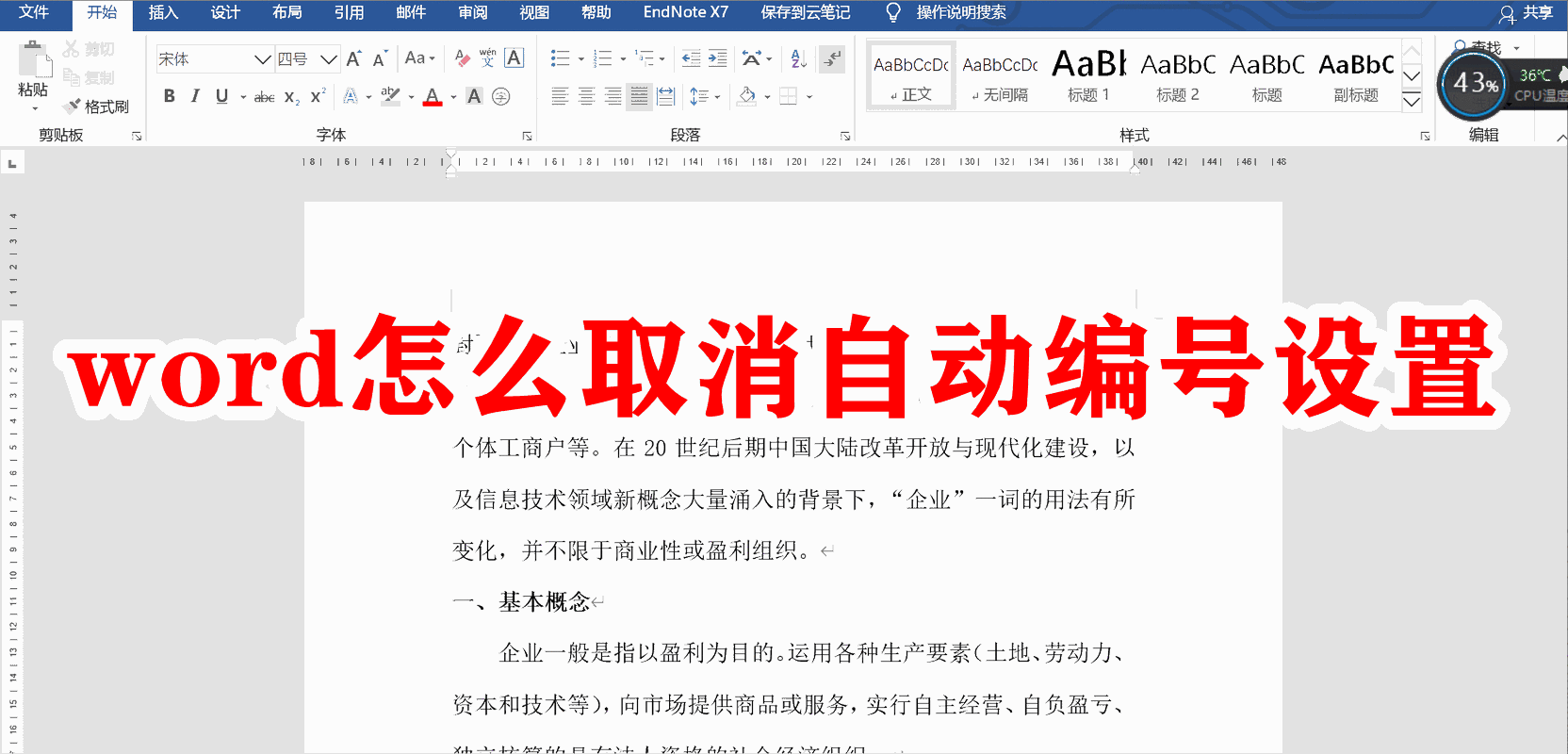Apply paragraph shading with the paint bucket
The width and height of the screenshot is (1568, 754).
pos(747,96)
